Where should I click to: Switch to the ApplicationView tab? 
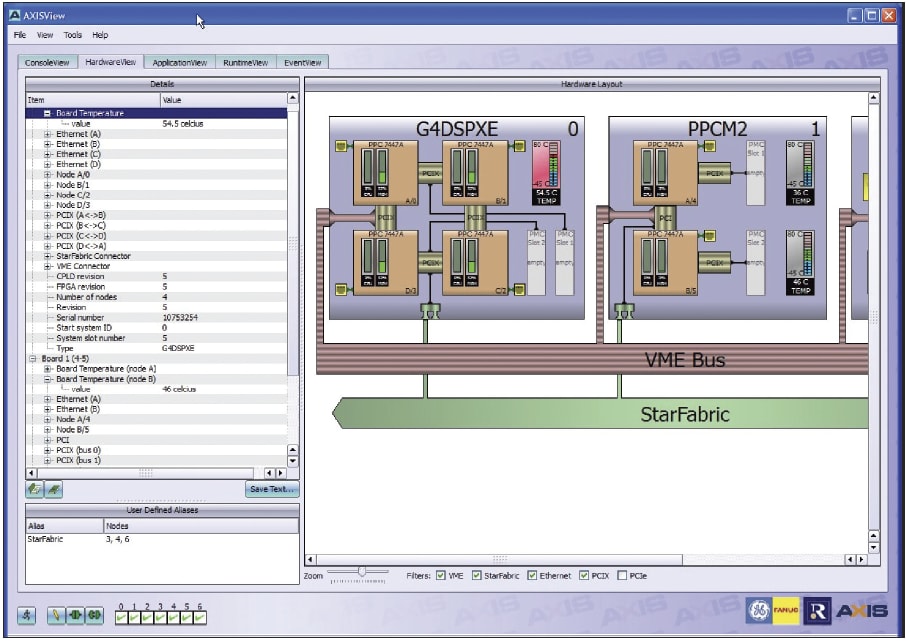pyautogui.click(x=179, y=62)
